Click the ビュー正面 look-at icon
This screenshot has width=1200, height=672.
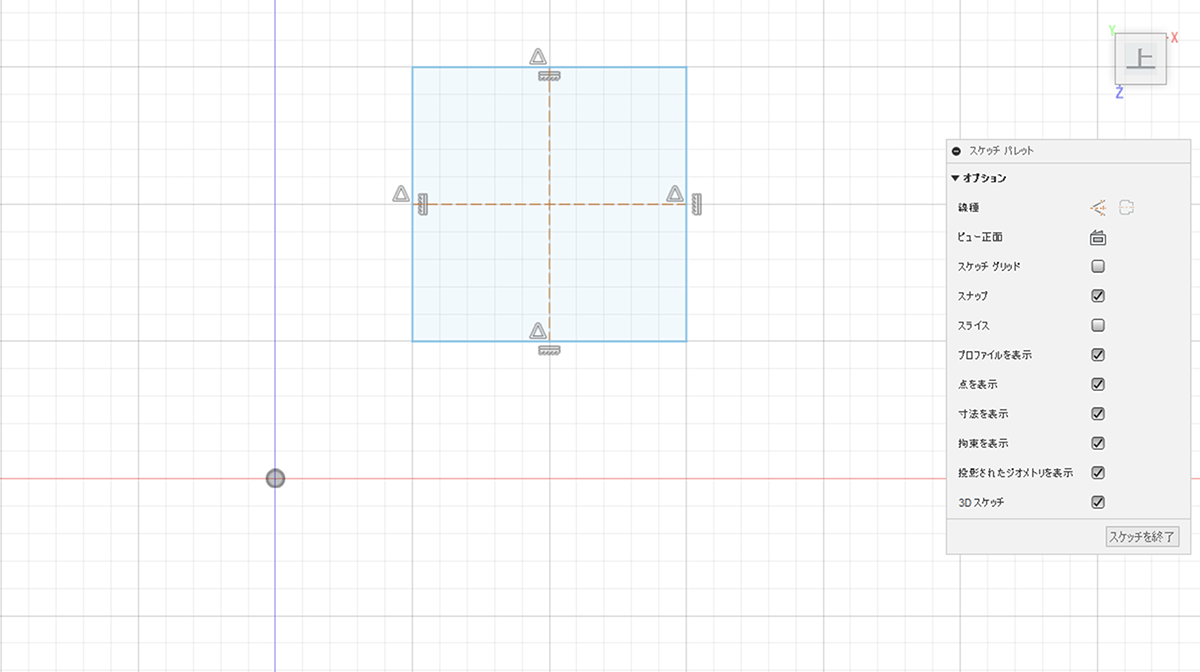pos(1098,238)
